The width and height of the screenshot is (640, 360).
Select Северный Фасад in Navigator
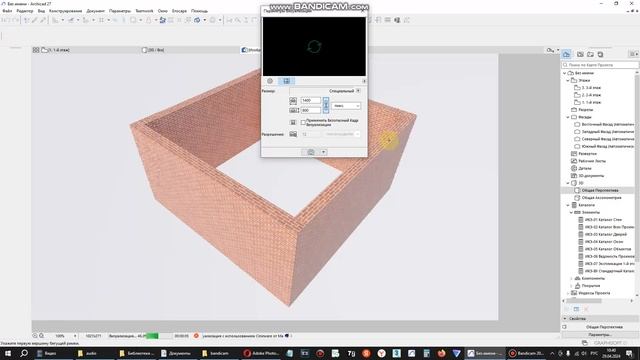coord(604,139)
